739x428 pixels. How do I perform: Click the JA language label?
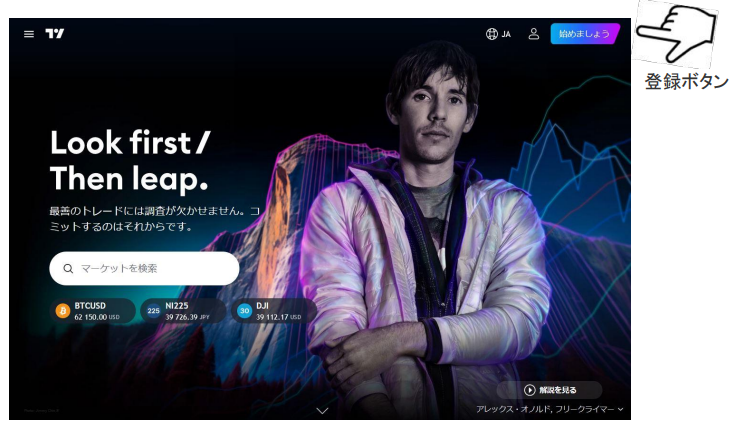pos(506,34)
